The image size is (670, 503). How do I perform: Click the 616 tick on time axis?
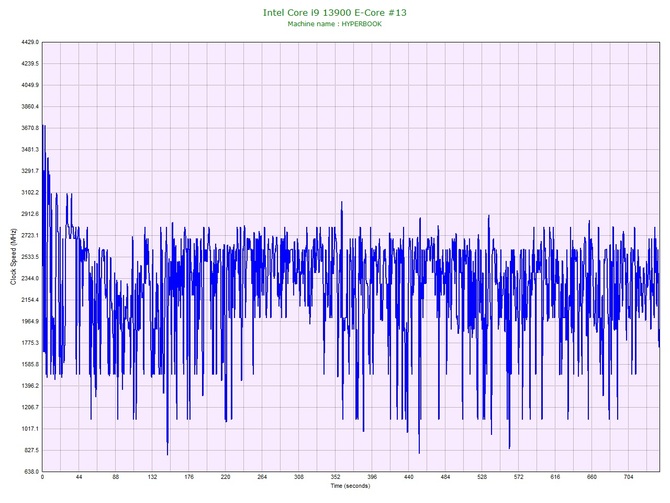pyautogui.click(x=555, y=477)
